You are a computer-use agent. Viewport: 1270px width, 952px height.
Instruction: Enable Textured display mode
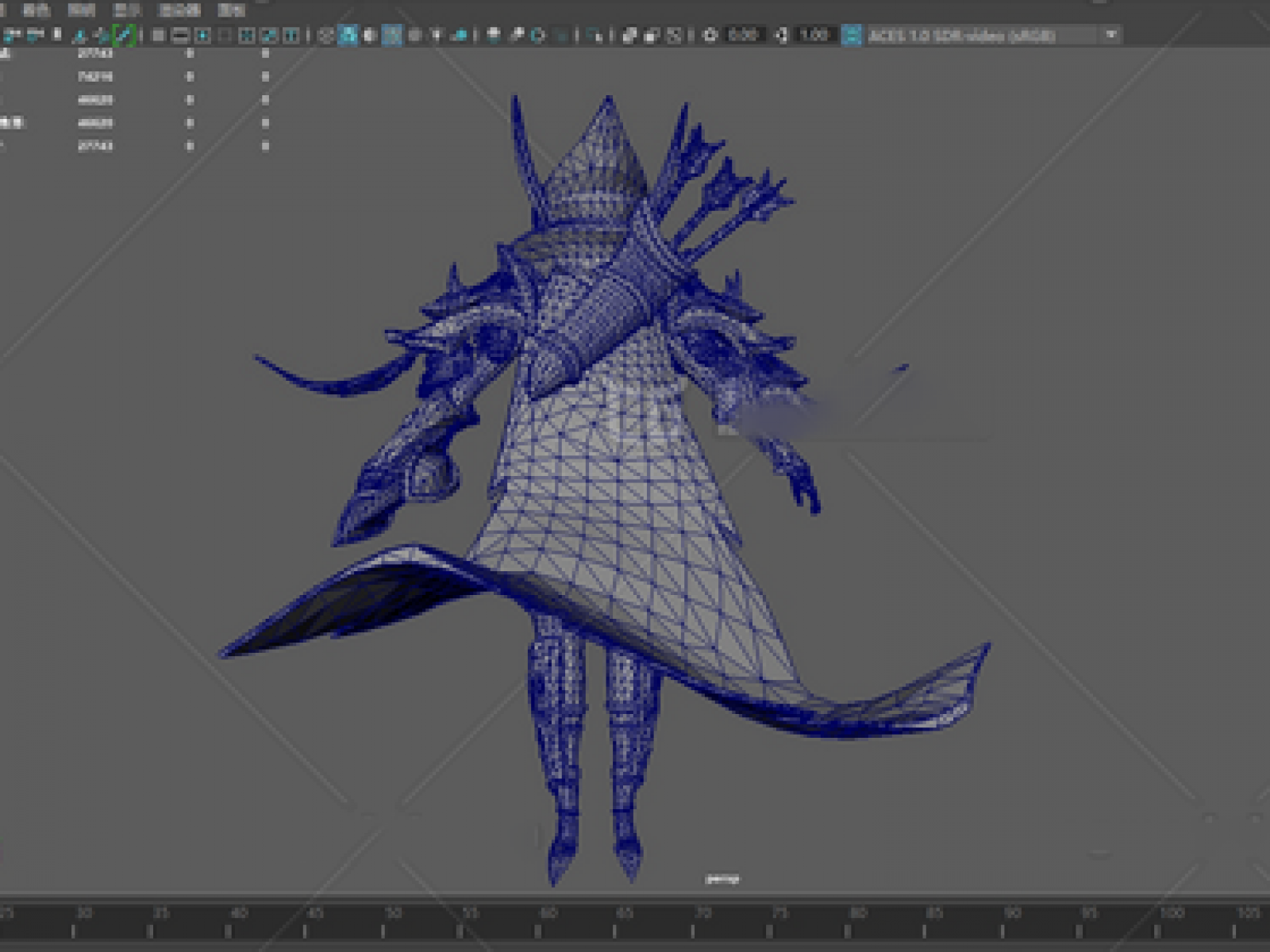pyautogui.click(x=414, y=35)
